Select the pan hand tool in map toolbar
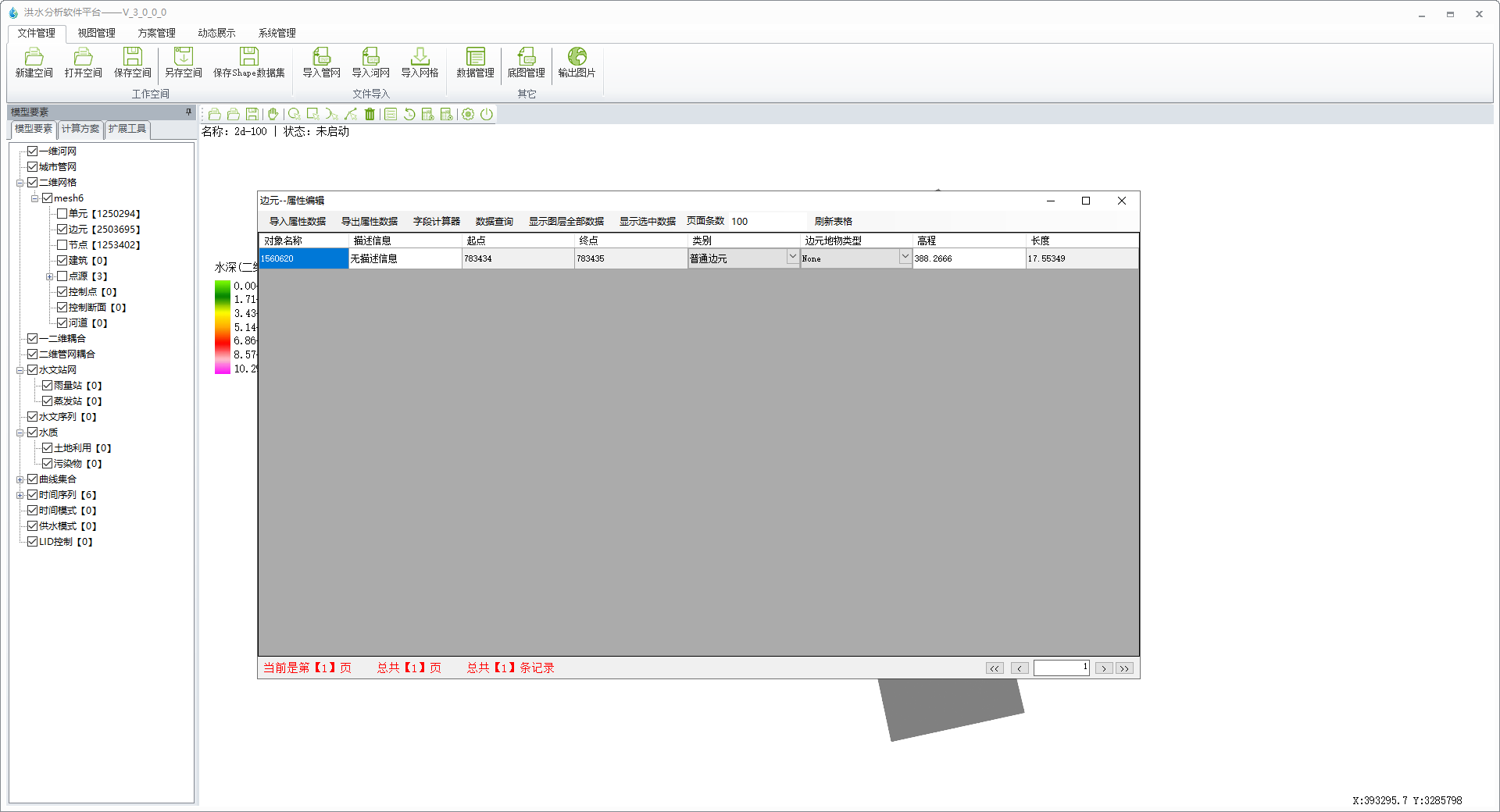 273,114
